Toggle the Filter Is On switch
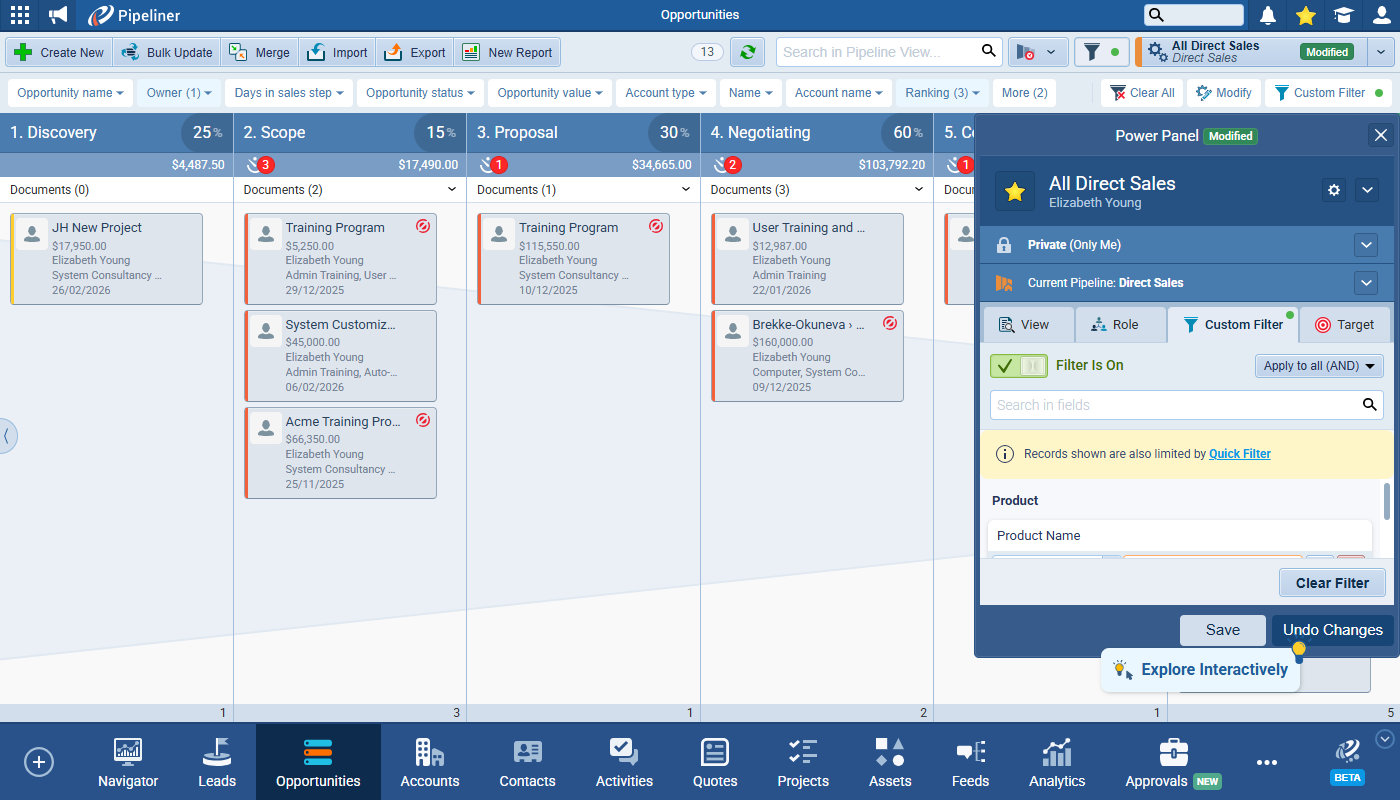 click(1019, 366)
